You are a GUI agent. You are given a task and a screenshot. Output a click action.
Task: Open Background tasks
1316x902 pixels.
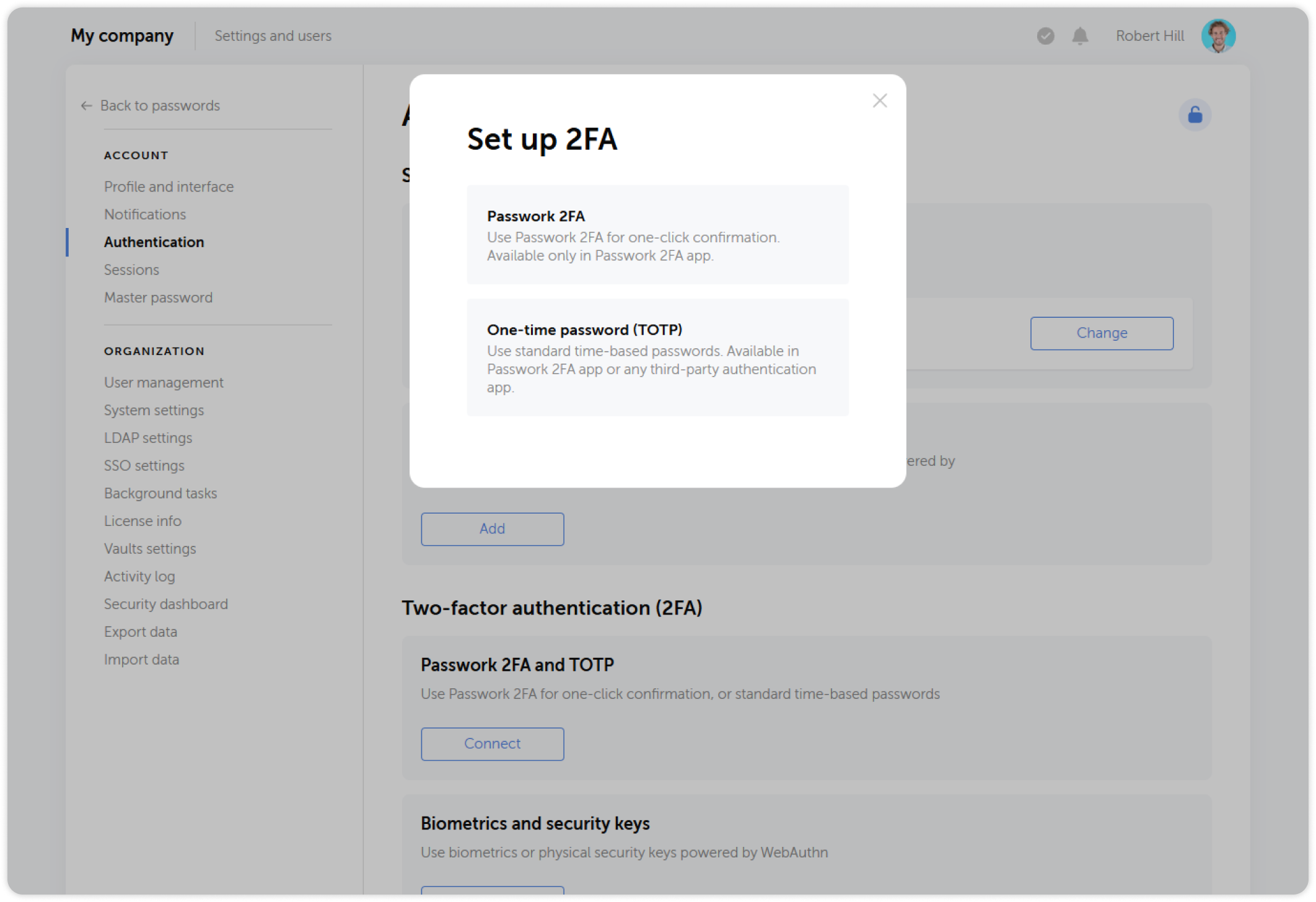coord(160,493)
